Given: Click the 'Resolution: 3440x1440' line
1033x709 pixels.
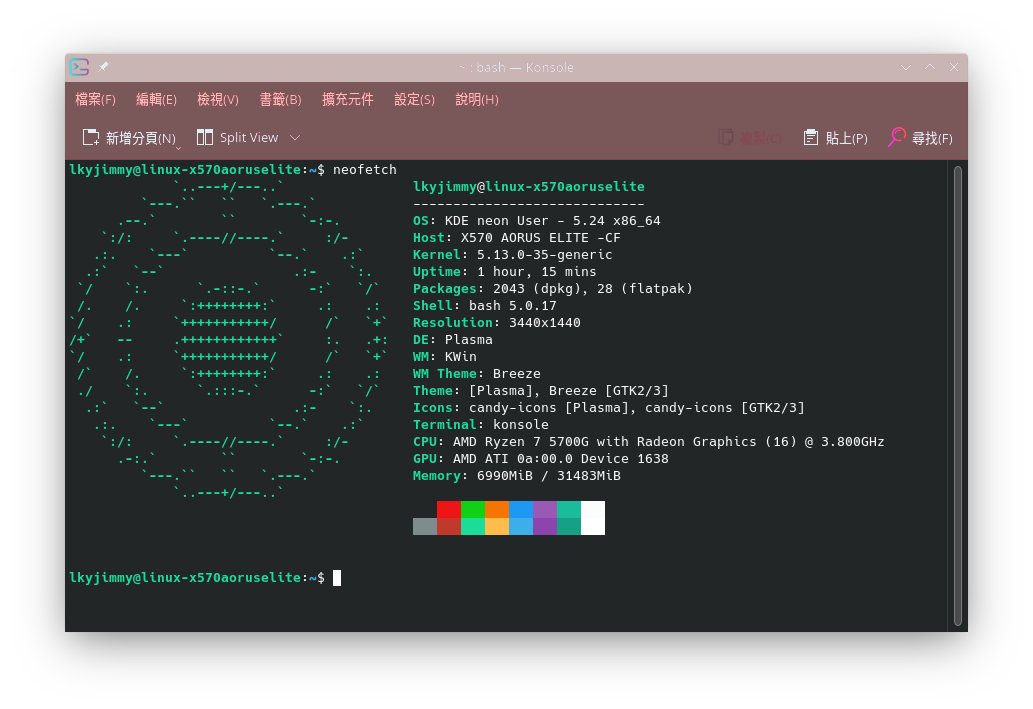Looking at the screenshot, I should [496, 323].
